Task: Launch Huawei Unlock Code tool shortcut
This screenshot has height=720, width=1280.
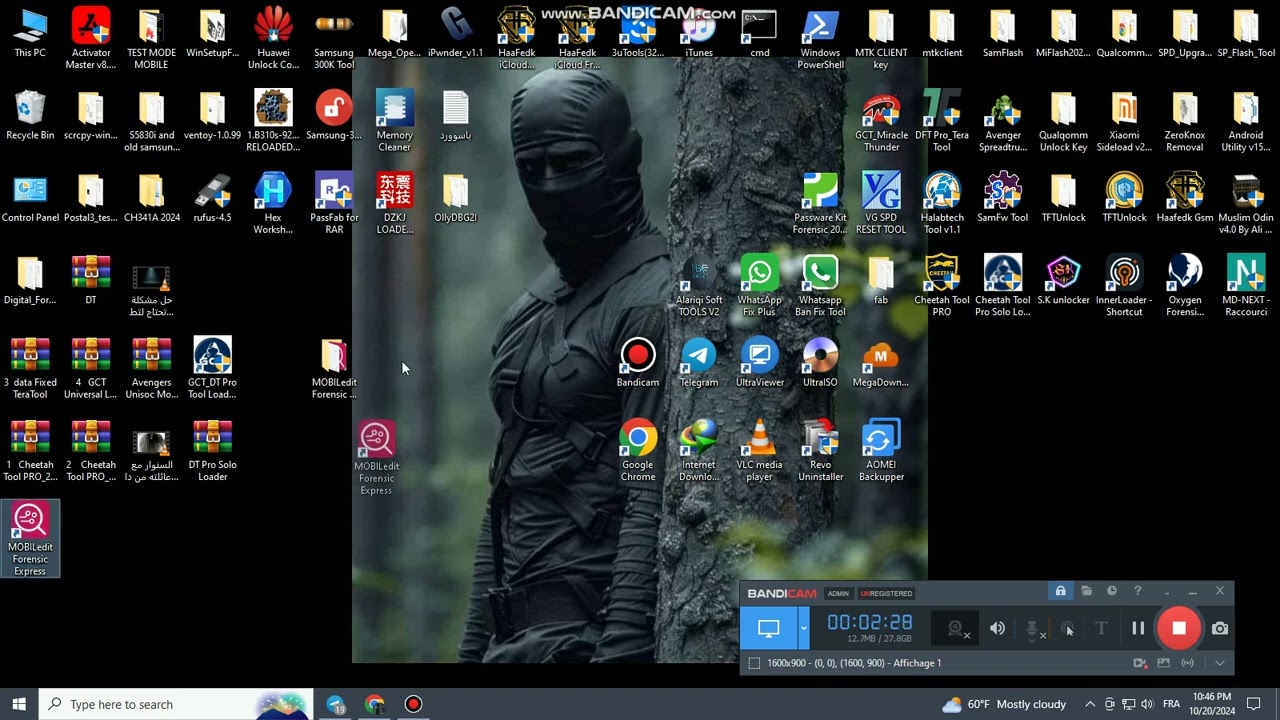Action: click(x=273, y=39)
